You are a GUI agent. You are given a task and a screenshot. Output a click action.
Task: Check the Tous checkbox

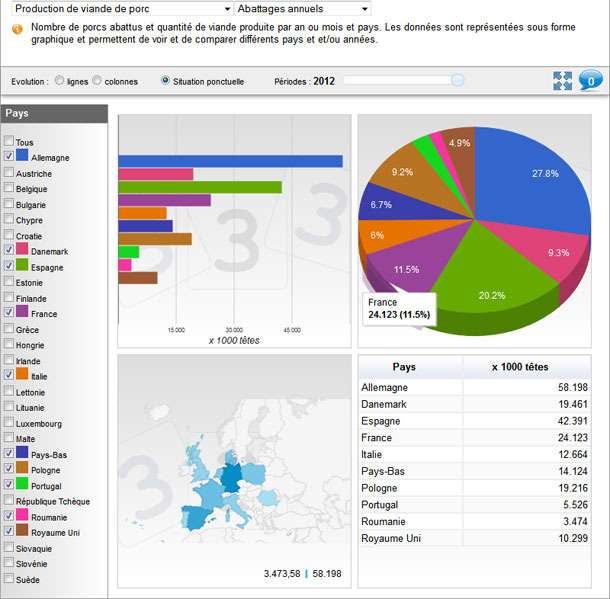tap(9, 142)
